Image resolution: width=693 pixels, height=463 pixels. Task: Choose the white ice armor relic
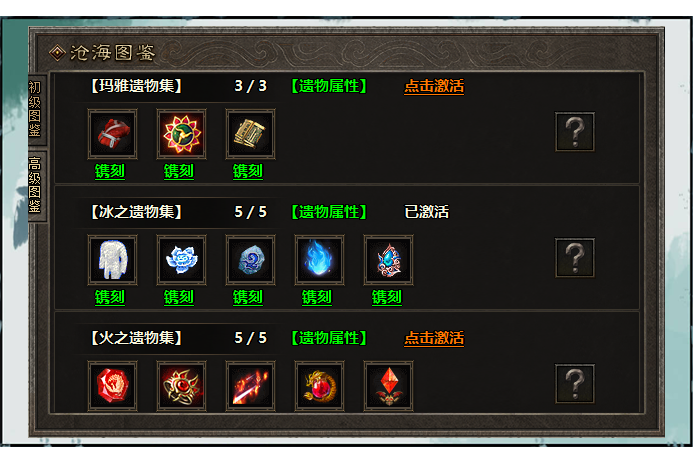(x=112, y=260)
